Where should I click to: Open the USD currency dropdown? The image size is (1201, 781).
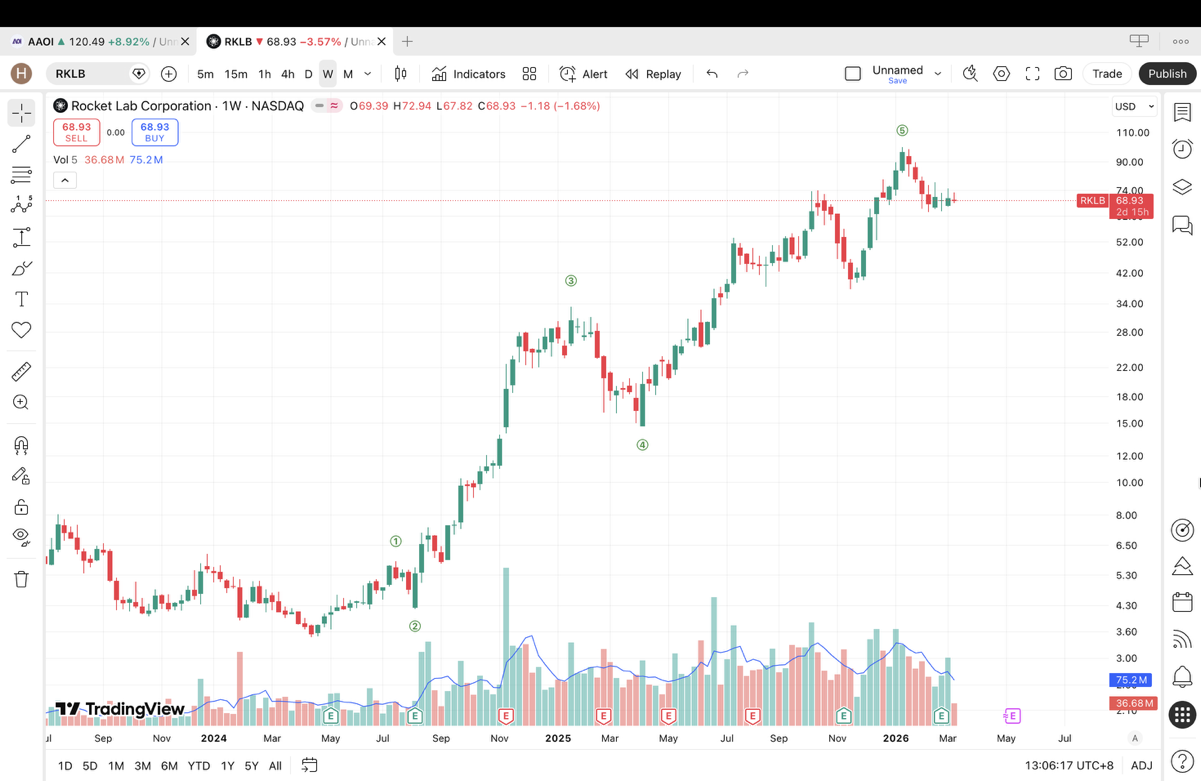(x=1134, y=107)
